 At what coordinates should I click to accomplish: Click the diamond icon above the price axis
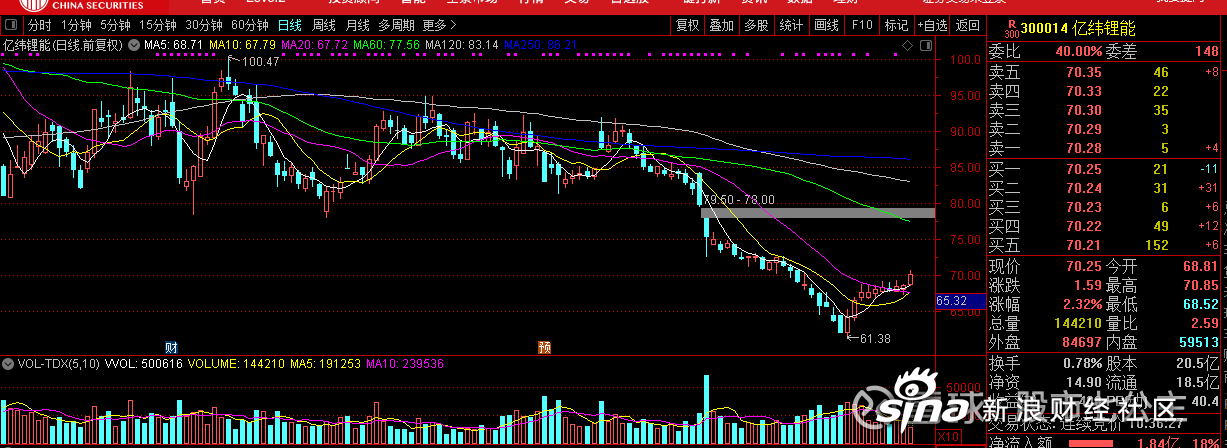(x=907, y=45)
